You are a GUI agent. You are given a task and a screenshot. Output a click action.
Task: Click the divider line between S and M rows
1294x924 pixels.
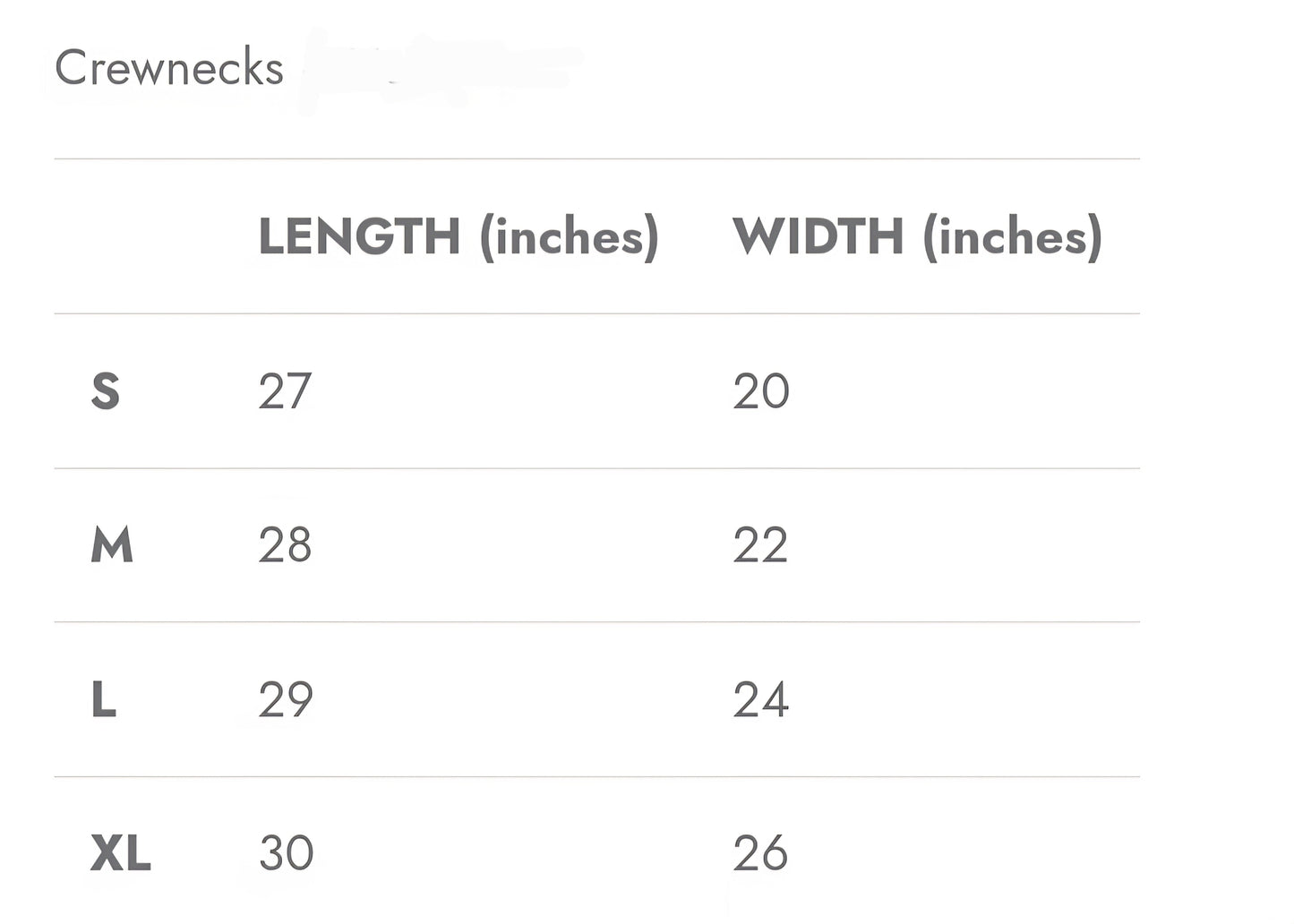pyautogui.click(x=596, y=468)
